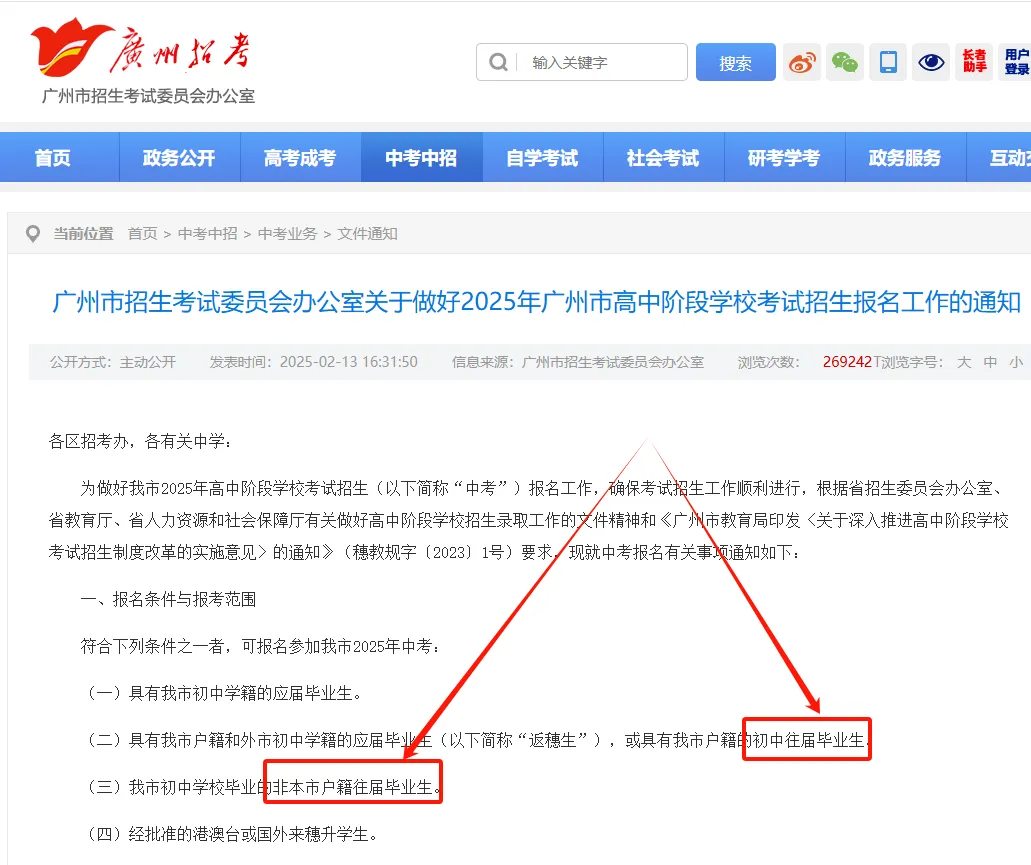The width and height of the screenshot is (1031, 865).
Task: Click the 广州招考 logo
Action: [x=141, y=47]
